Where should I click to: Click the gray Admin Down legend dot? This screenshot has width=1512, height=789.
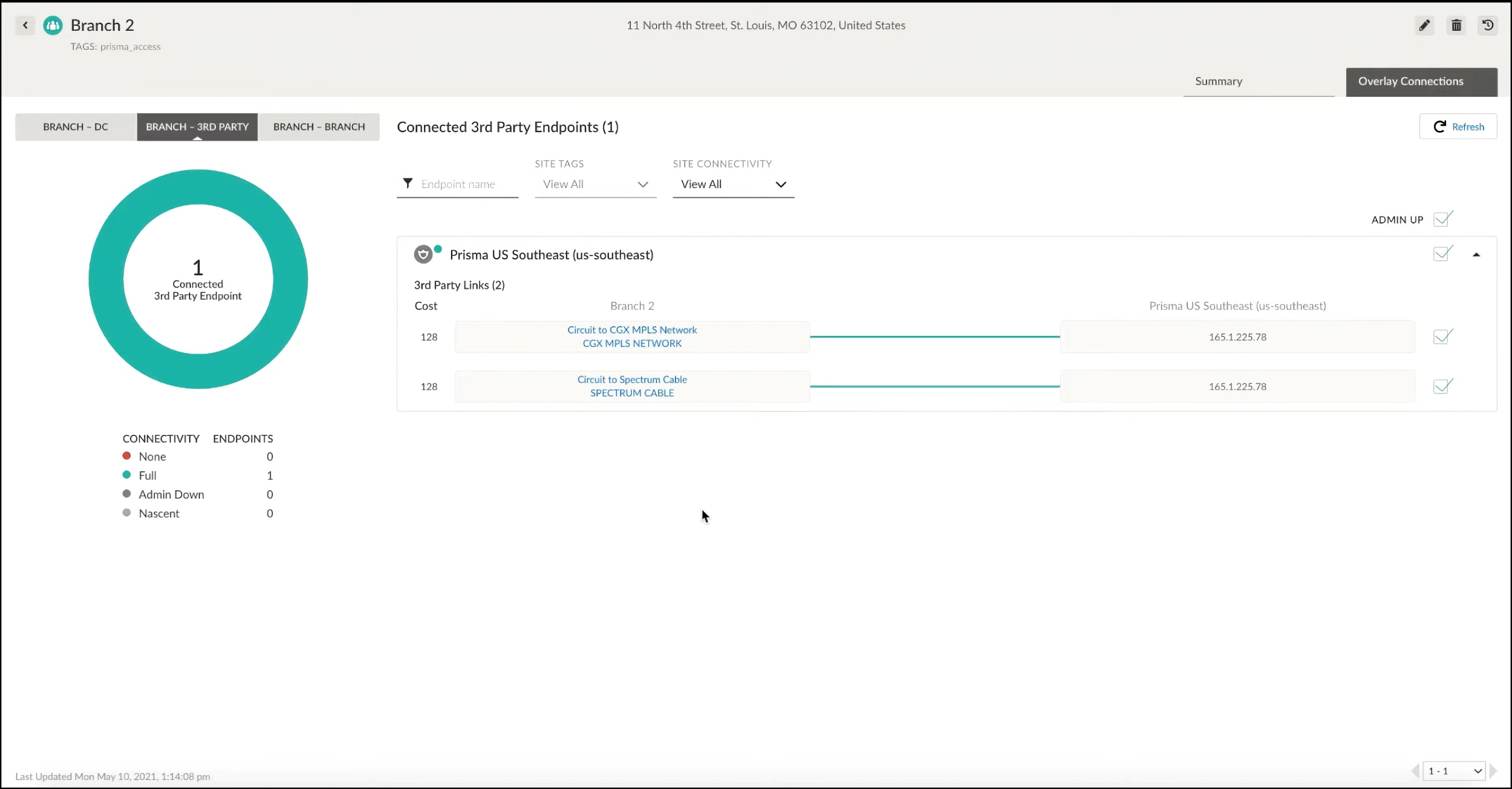tap(126, 493)
